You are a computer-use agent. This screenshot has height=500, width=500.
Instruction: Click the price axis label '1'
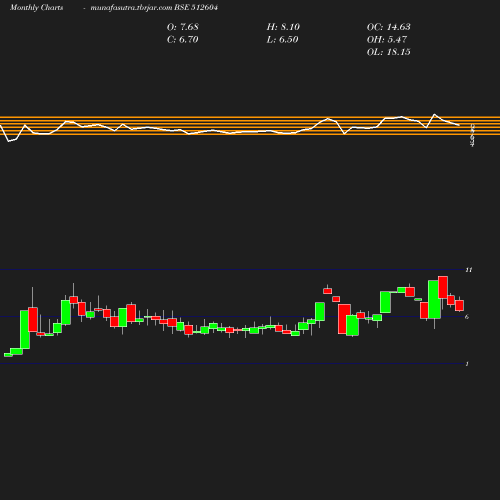coord(467,364)
